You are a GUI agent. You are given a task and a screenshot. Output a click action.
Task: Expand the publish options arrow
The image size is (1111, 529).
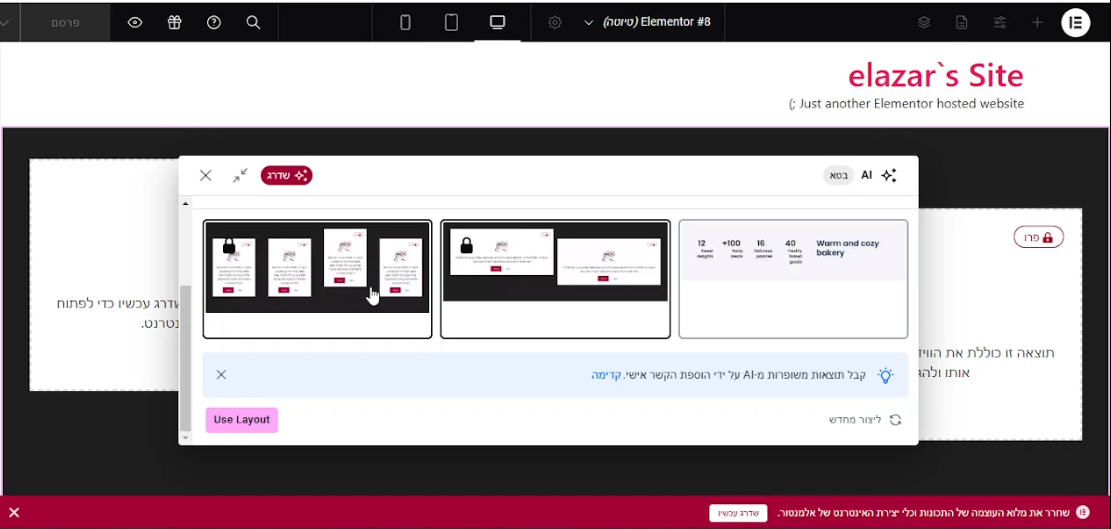[x=6, y=23]
